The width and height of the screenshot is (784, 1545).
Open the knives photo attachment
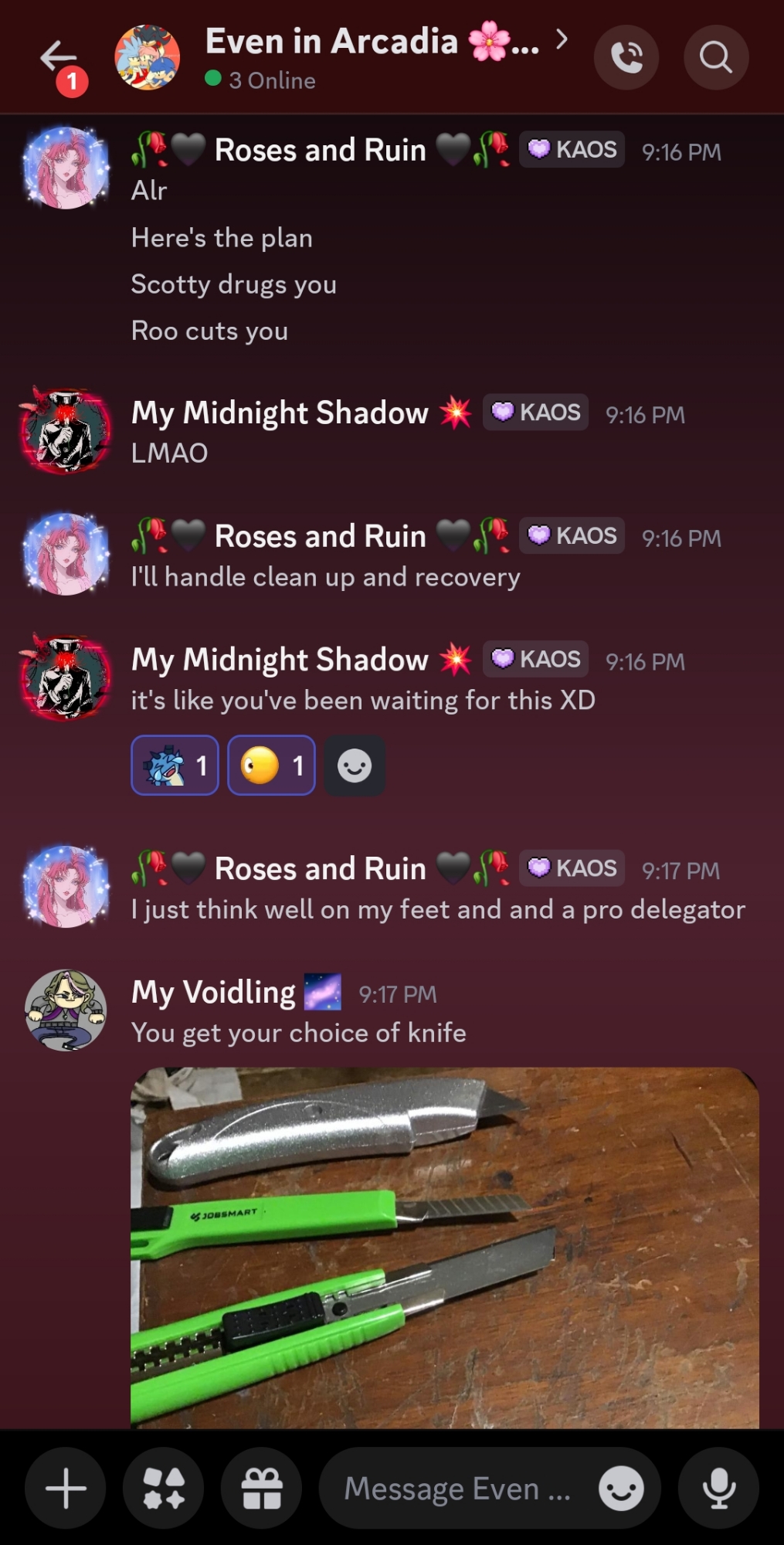tap(445, 1248)
